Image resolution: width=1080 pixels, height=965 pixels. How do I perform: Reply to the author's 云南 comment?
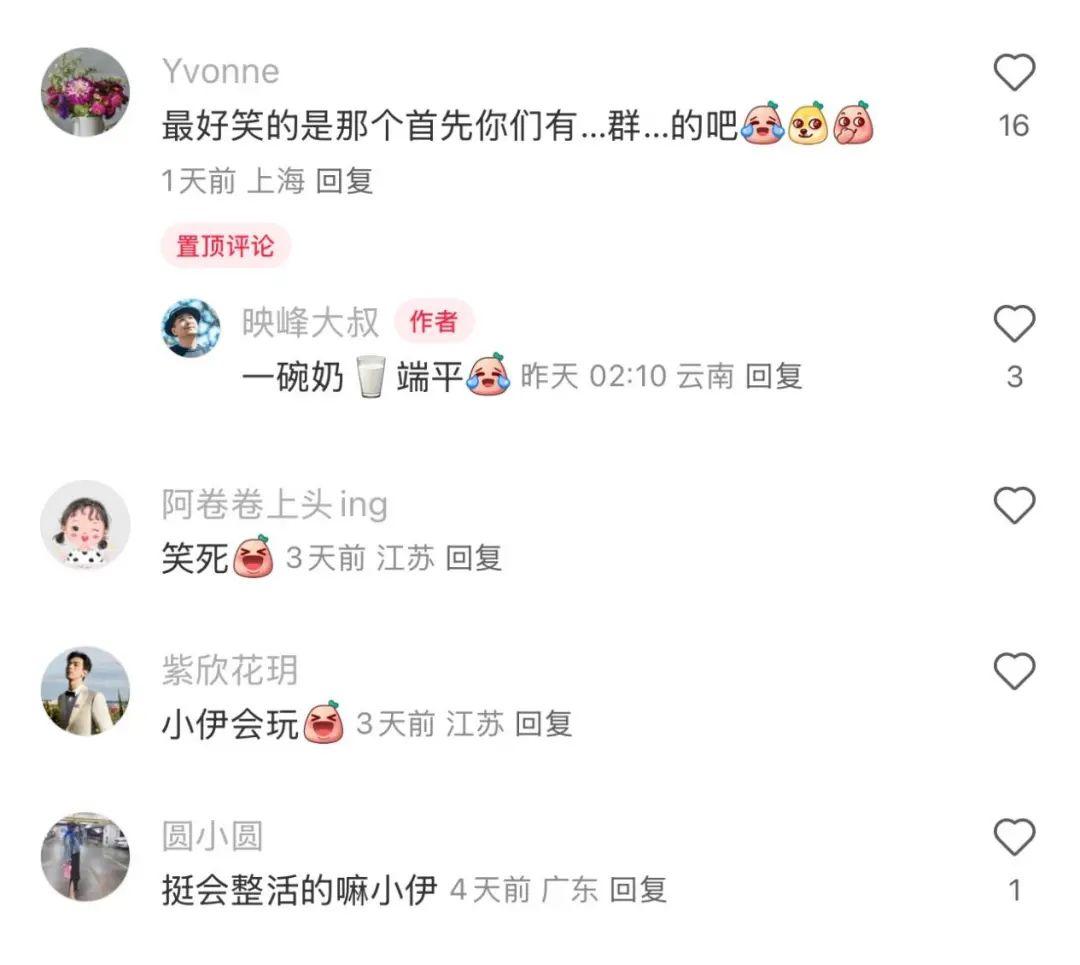774,377
